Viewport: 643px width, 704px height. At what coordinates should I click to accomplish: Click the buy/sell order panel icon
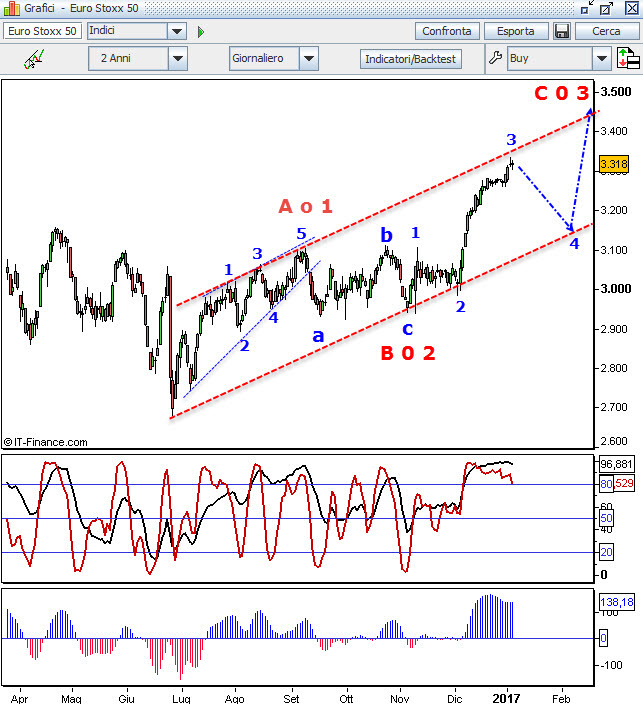pyautogui.click(x=628, y=58)
